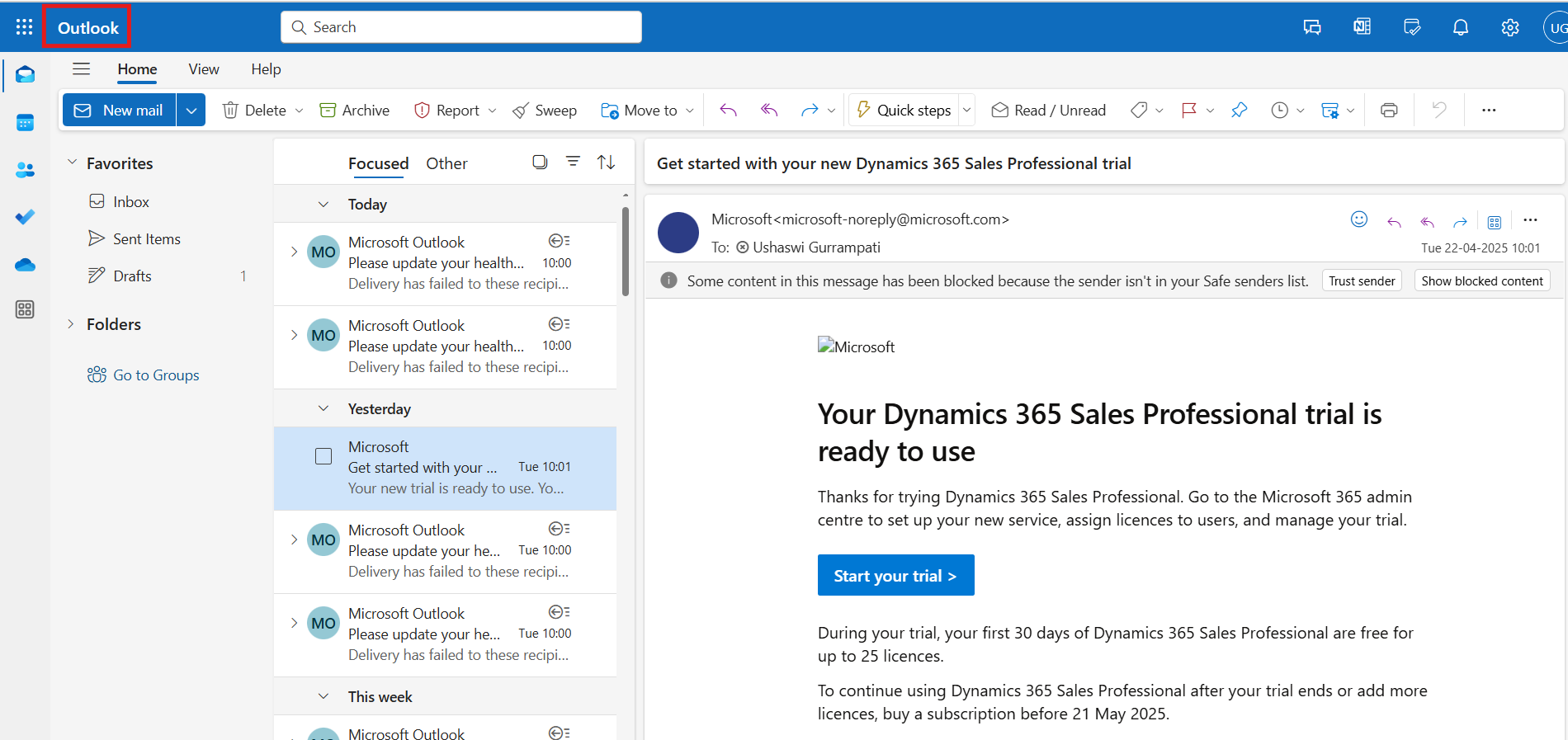Toggle Read / Unread status

click(x=1048, y=111)
